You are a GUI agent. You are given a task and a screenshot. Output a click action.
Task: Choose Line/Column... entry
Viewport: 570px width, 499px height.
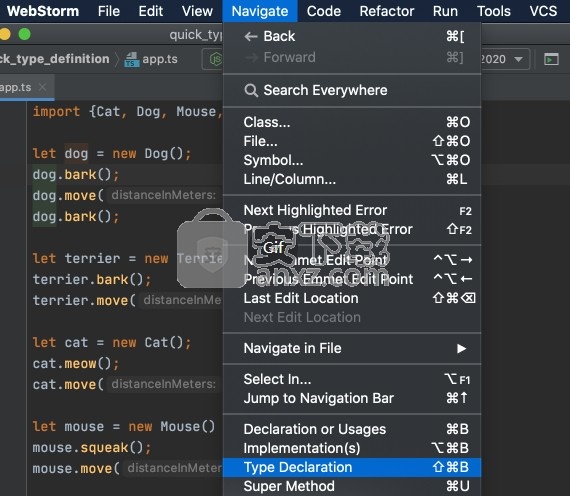pyautogui.click(x=352, y=179)
